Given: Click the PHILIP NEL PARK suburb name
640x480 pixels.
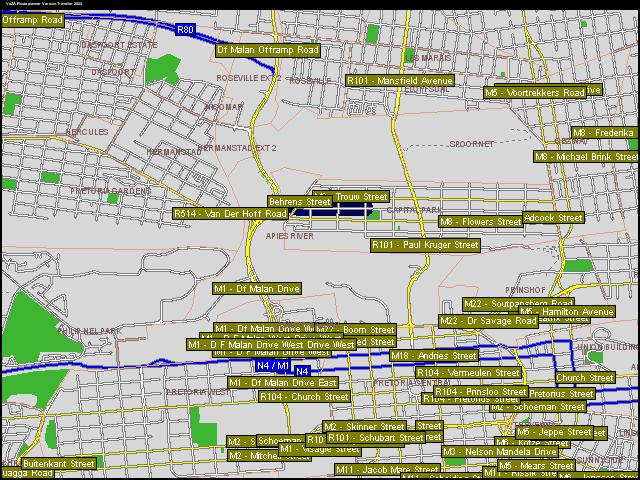Looking at the screenshot, I should pyautogui.click(x=89, y=331).
